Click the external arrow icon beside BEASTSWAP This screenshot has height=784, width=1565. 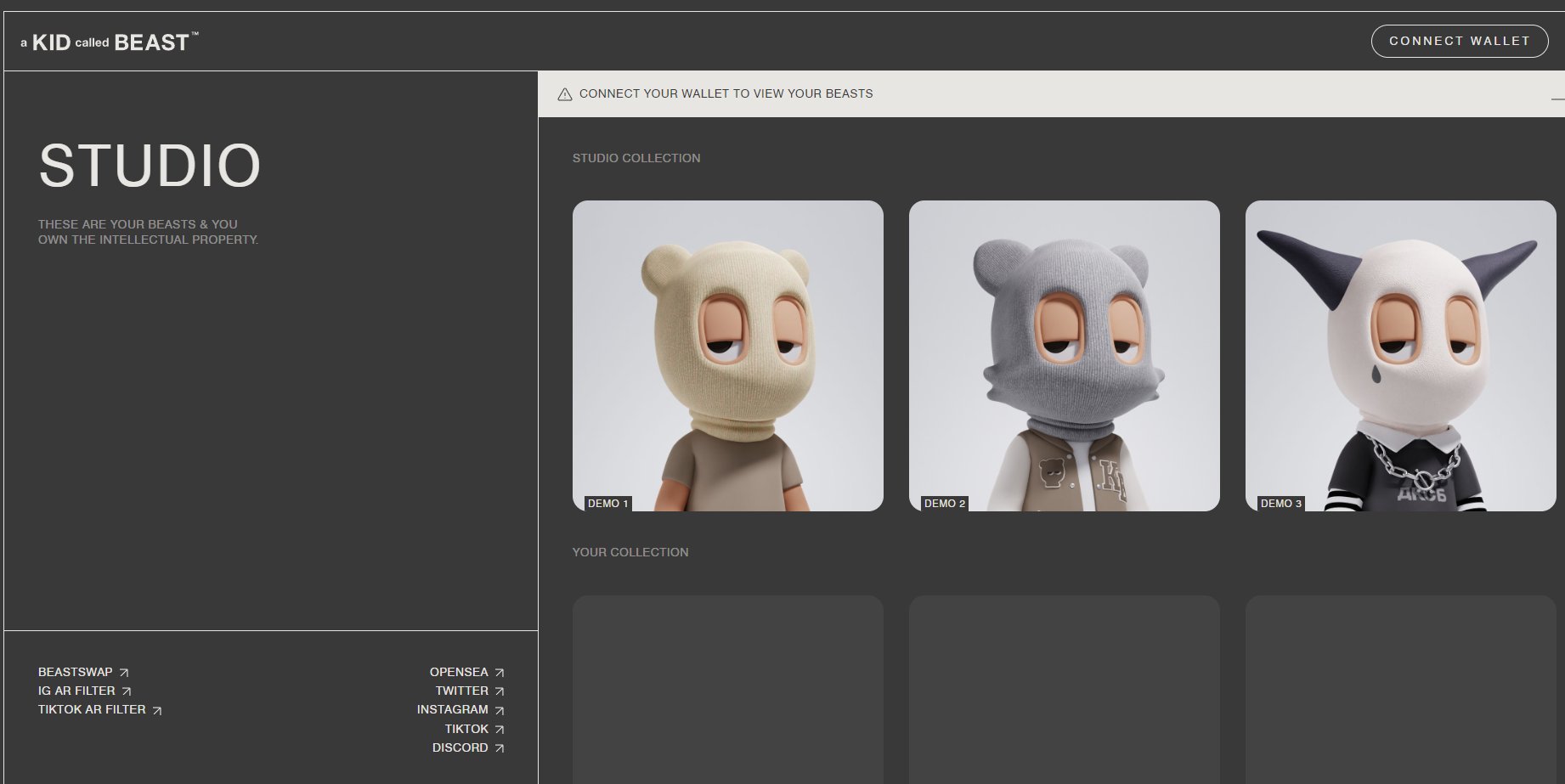click(124, 673)
